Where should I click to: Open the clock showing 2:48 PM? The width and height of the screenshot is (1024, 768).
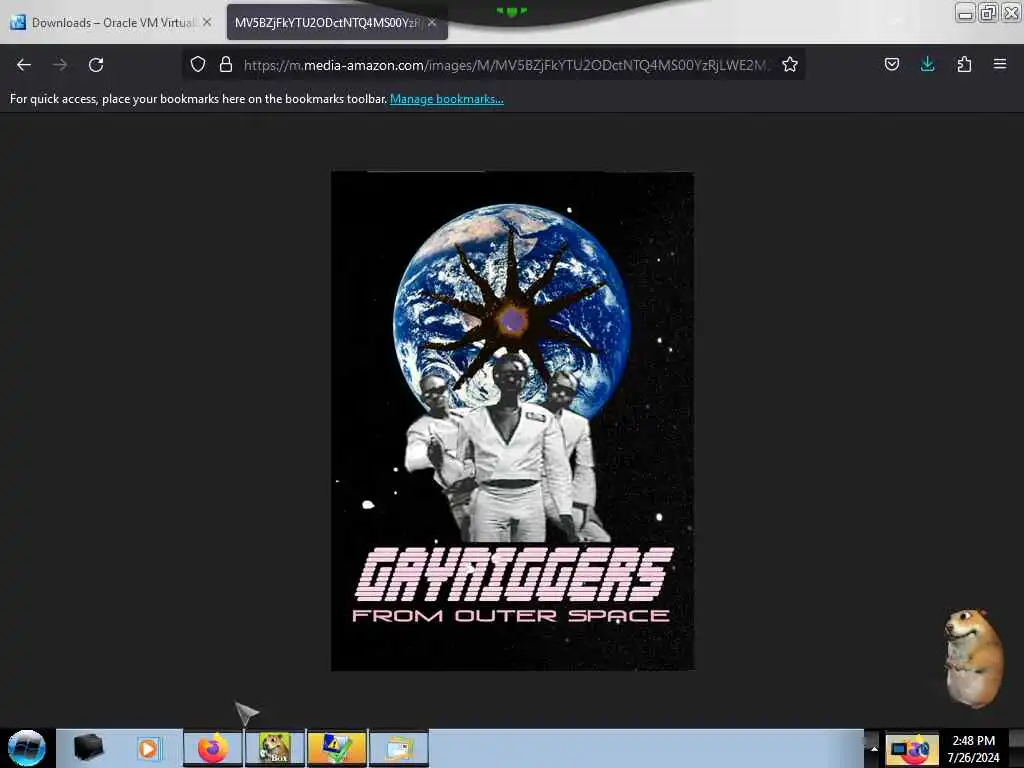click(973, 748)
